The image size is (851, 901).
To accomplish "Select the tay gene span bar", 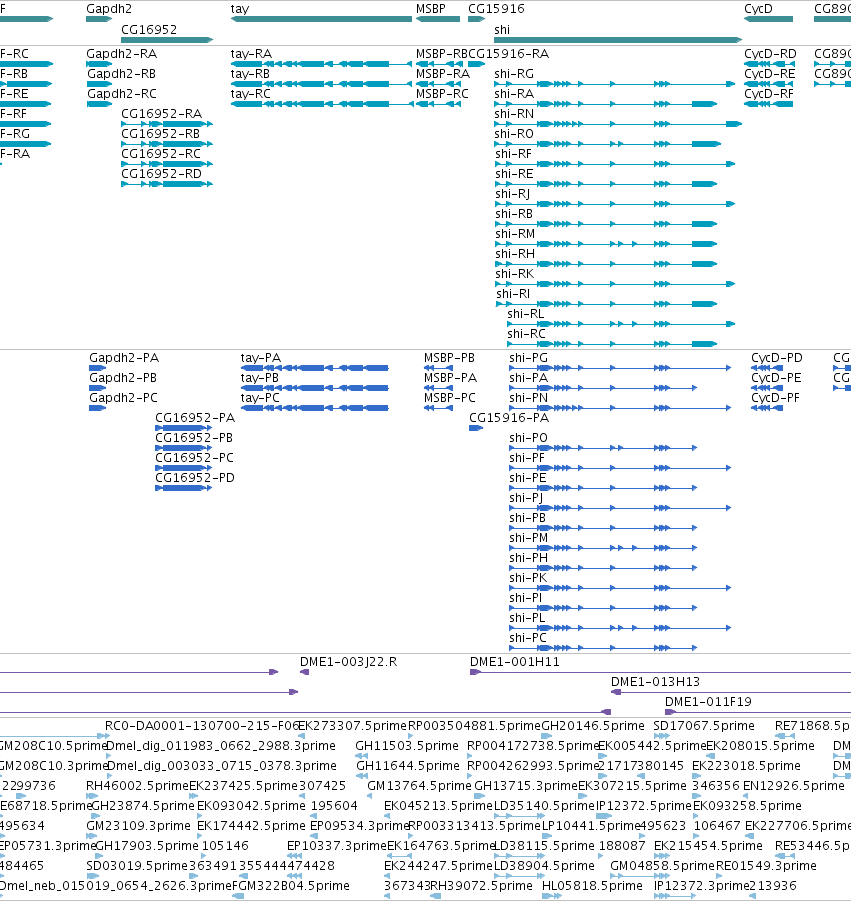I will click(321, 19).
